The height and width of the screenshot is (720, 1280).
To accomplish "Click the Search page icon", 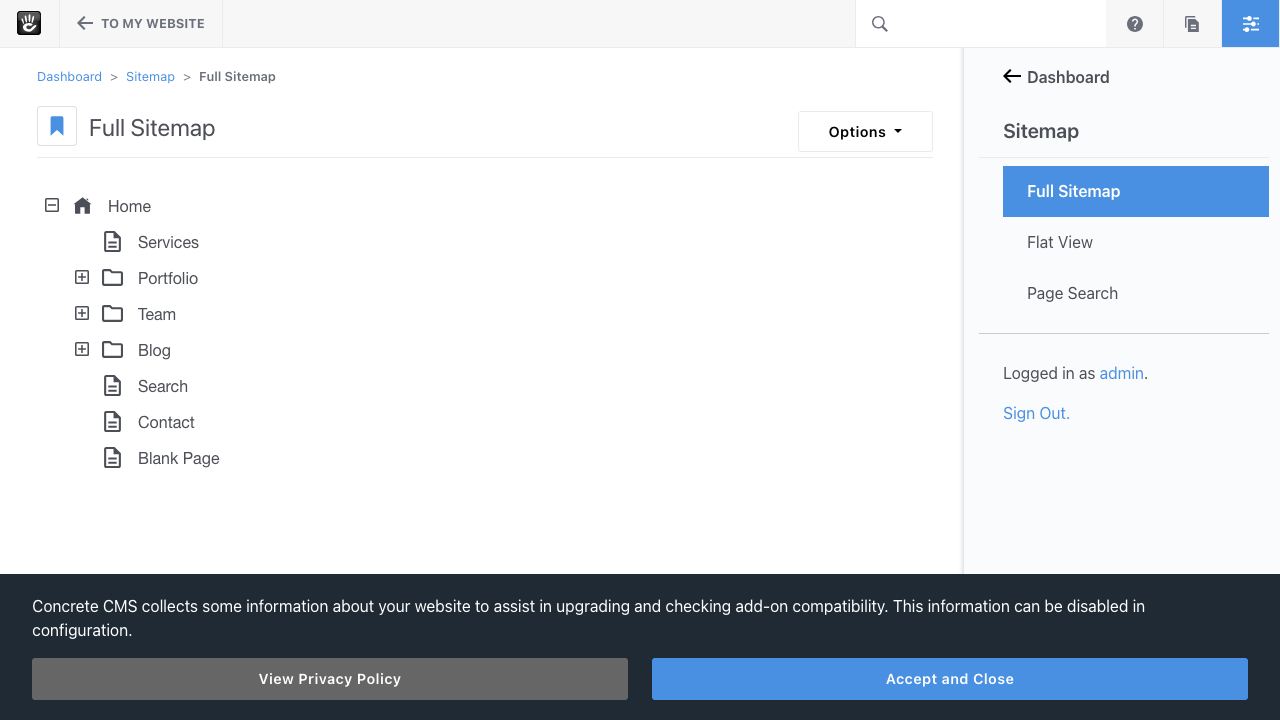I will pyautogui.click(x=113, y=386).
